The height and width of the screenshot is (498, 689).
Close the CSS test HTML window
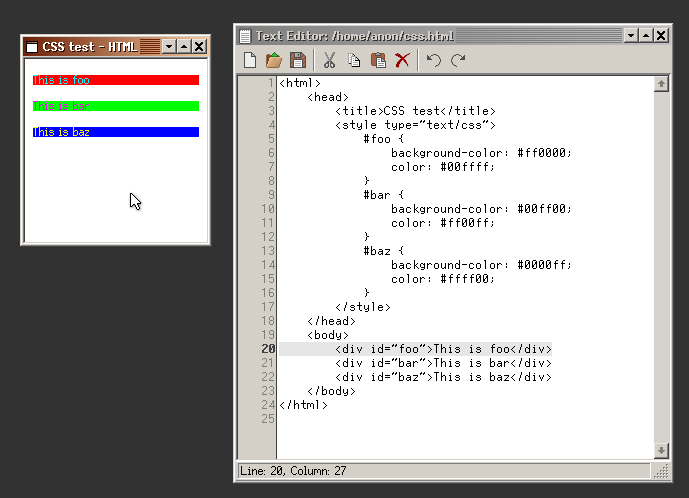tap(199, 46)
